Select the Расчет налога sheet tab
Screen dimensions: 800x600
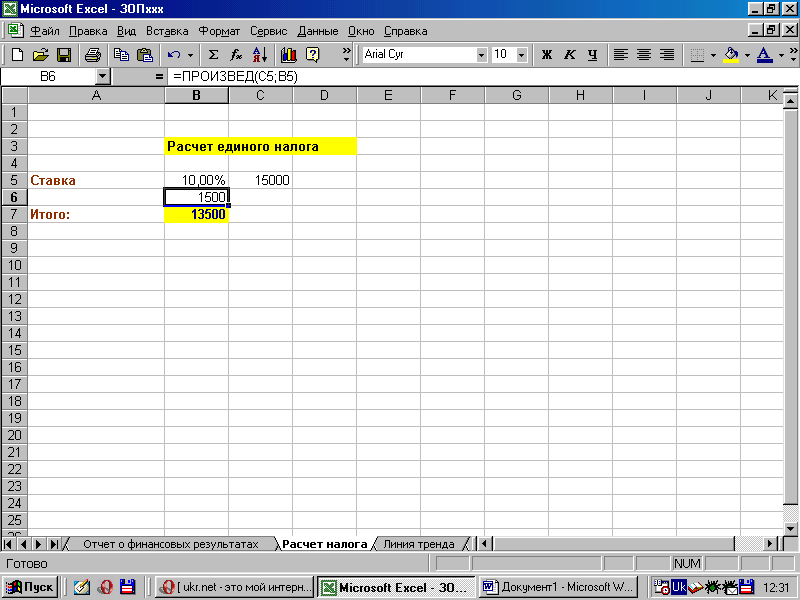(x=324, y=544)
